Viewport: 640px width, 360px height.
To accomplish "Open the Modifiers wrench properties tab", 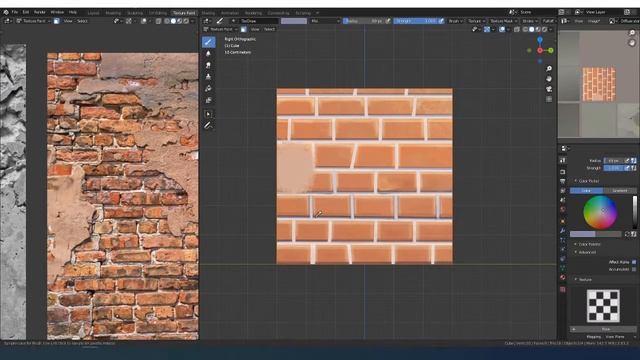I will pyautogui.click(x=563, y=231).
